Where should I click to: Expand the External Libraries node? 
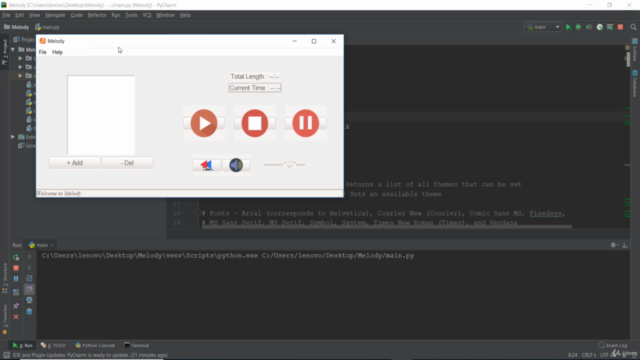tap(13, 137)
